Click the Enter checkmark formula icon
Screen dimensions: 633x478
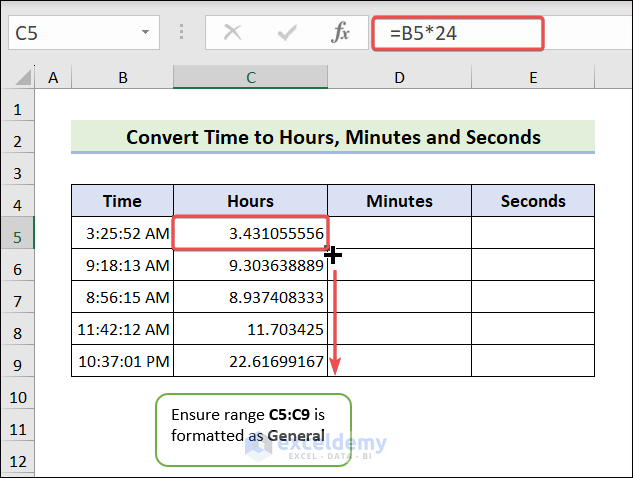287,32
